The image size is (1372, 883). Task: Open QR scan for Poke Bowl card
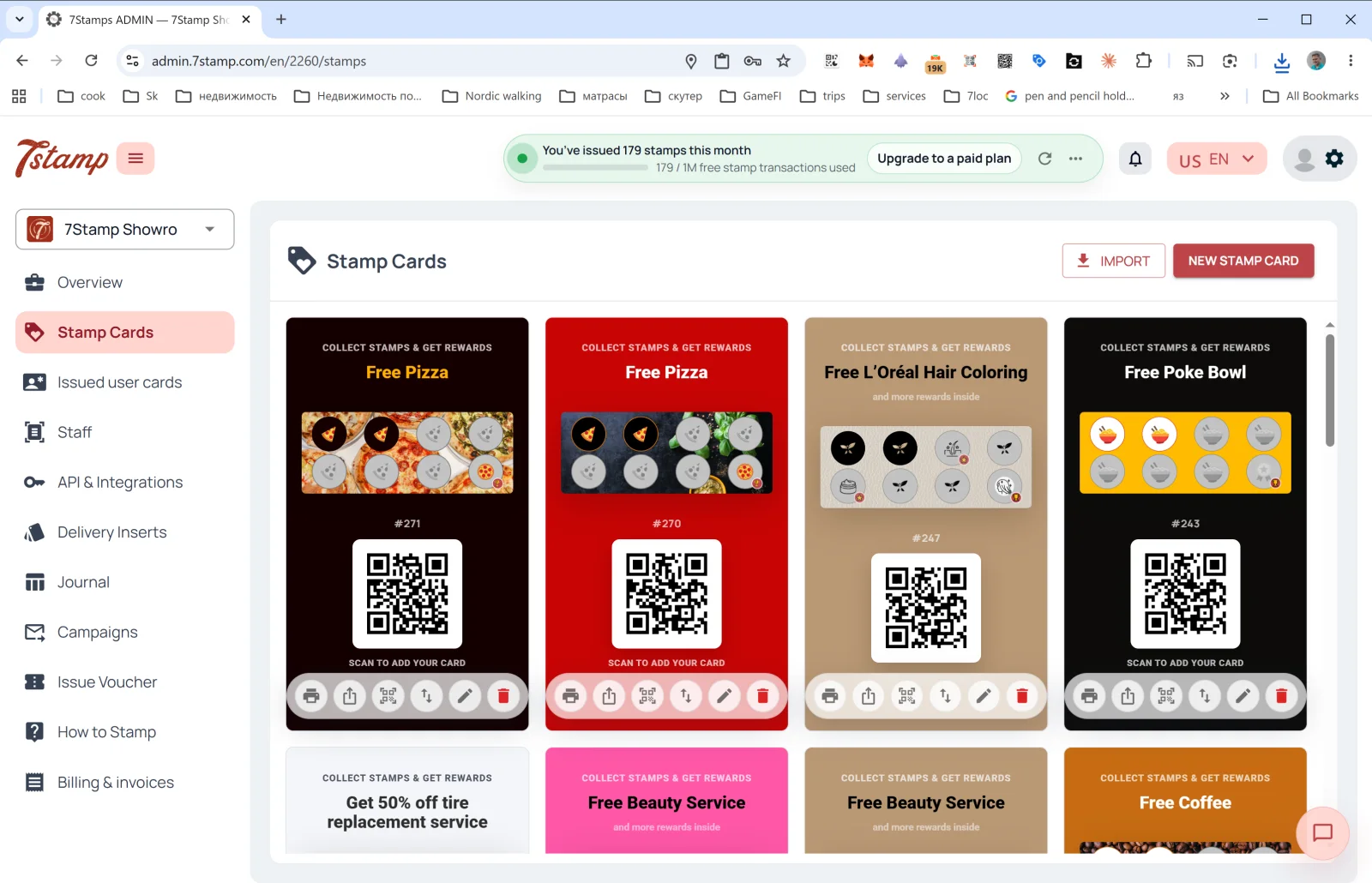click(1166, 696)
